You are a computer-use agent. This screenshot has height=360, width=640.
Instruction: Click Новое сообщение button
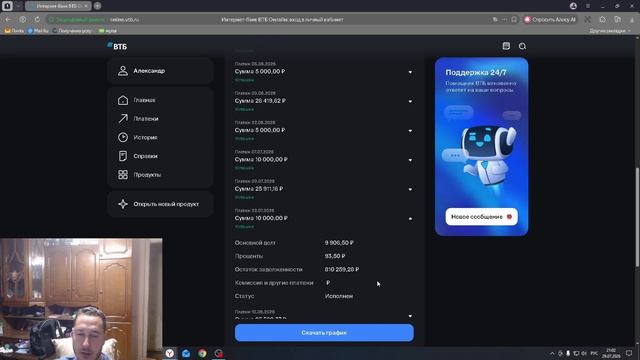click(482, 217)
